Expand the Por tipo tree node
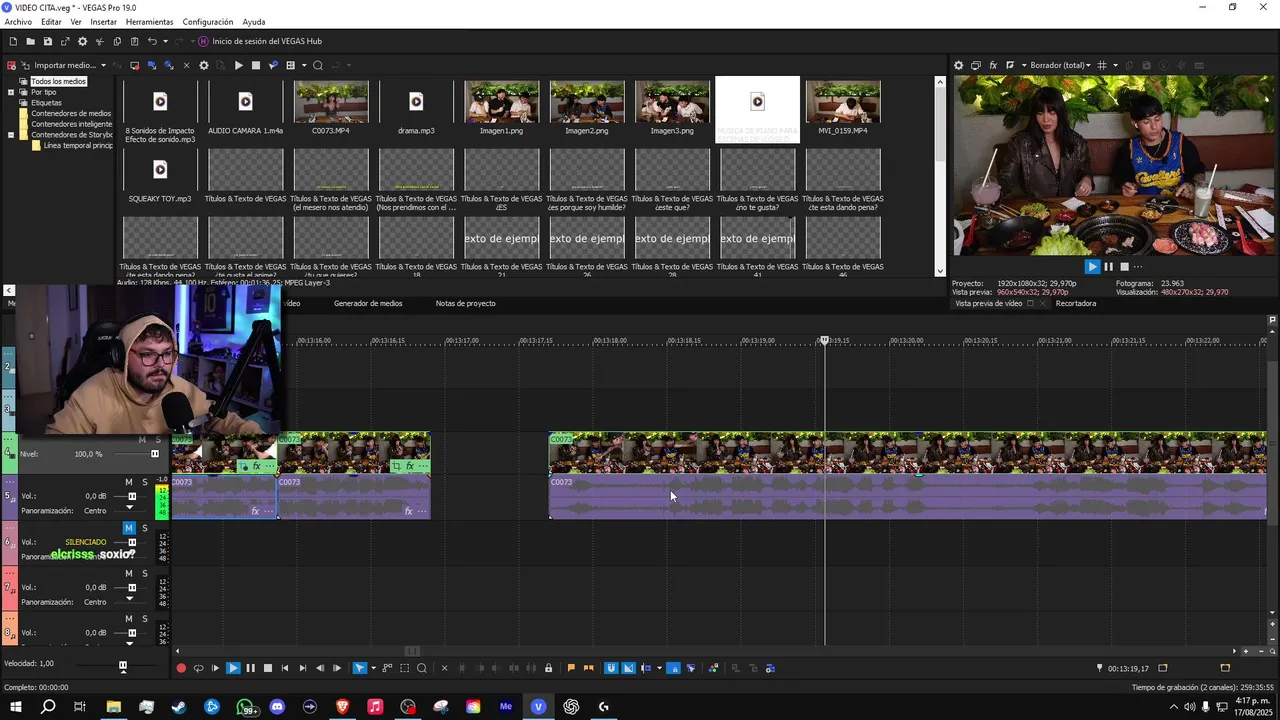1280x720 pixels. pos(11,92)
